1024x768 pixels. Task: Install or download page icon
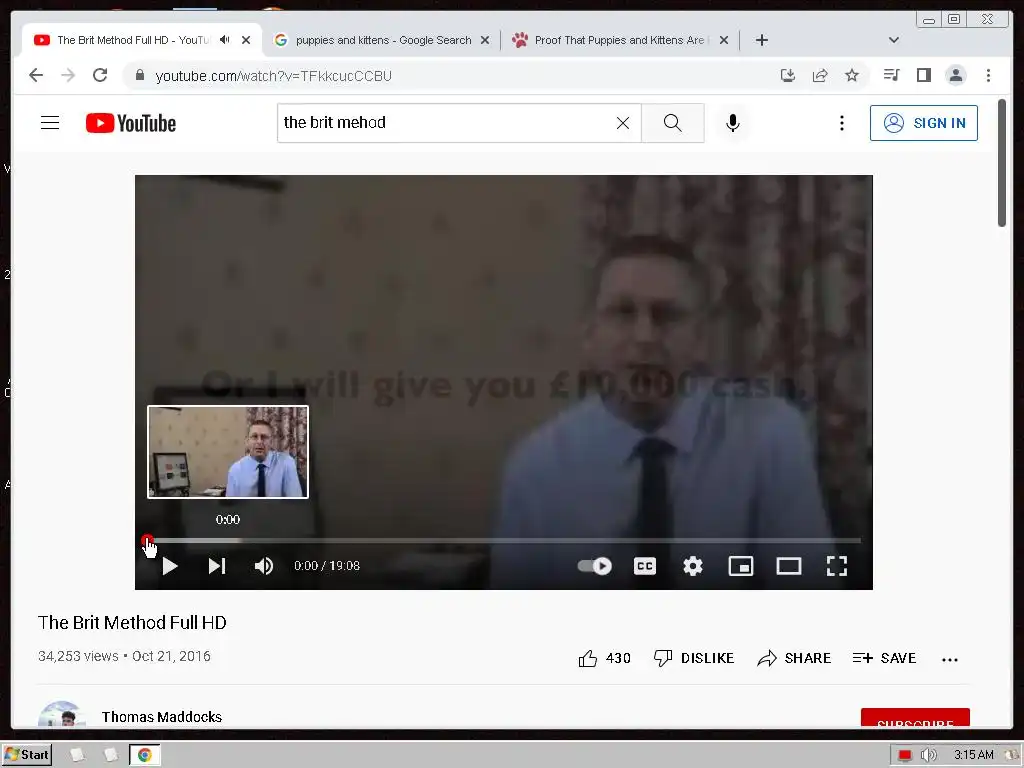point(788,75)
